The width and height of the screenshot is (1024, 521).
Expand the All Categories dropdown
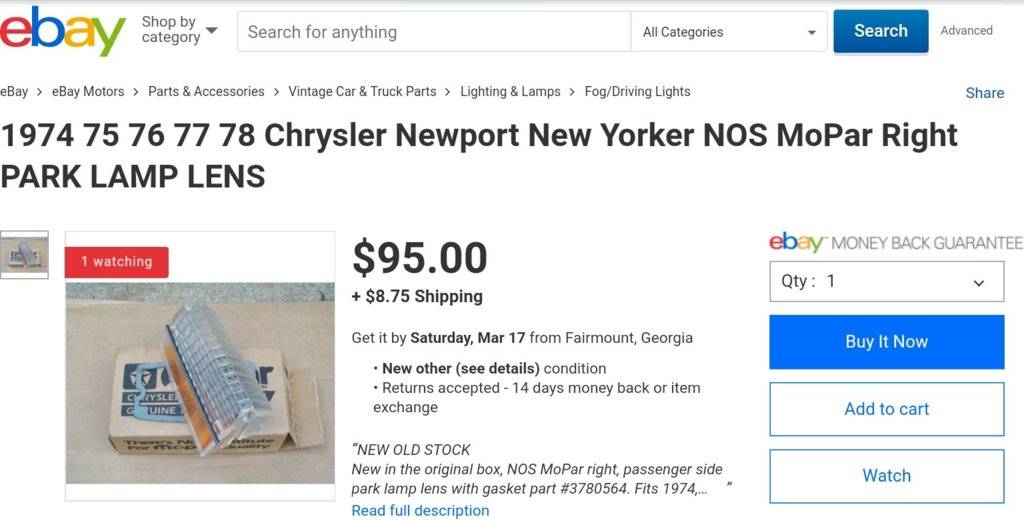(x=729, y=32)
